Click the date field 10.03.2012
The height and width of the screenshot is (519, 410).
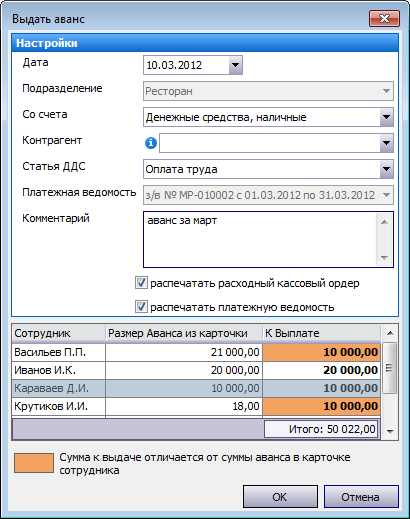(x=186, y=65)
